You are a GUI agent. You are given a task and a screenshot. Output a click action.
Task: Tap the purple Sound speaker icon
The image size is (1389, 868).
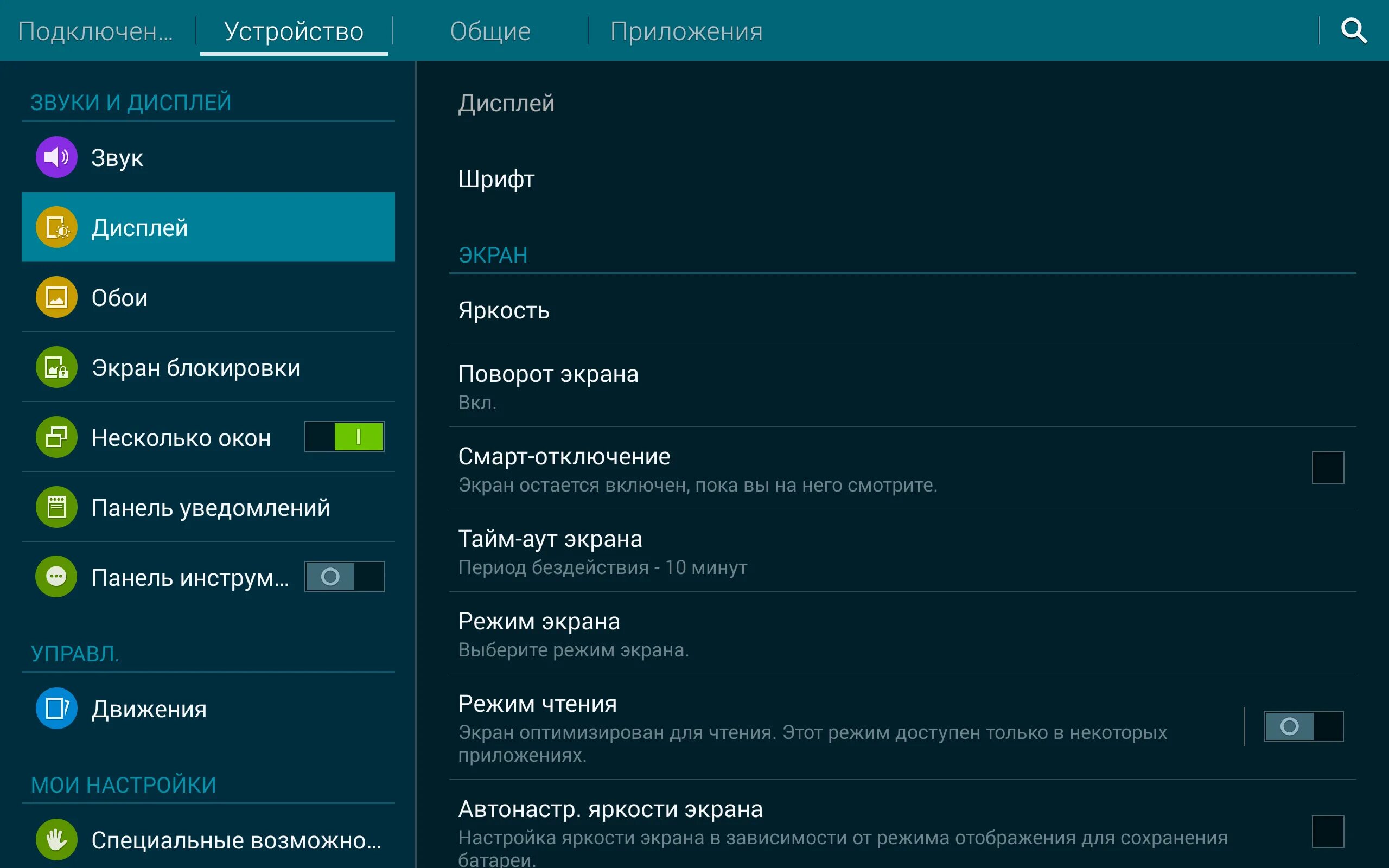point(56,157)
